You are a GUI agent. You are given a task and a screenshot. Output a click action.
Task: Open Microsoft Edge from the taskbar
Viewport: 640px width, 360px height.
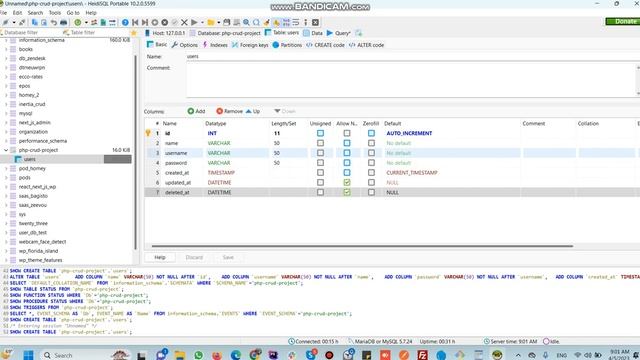(x=236, y=355)
